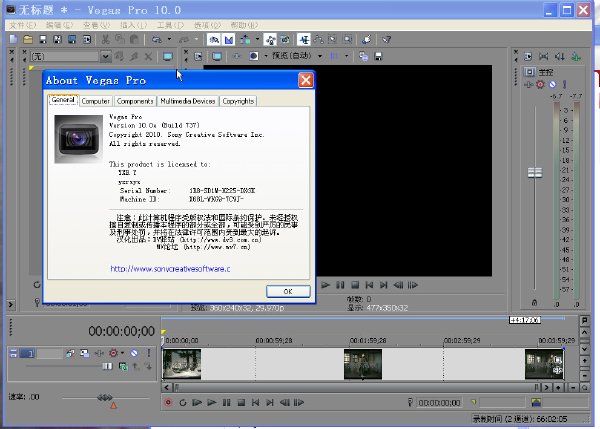Open master bus FX icon under 主控

[529, 84]
